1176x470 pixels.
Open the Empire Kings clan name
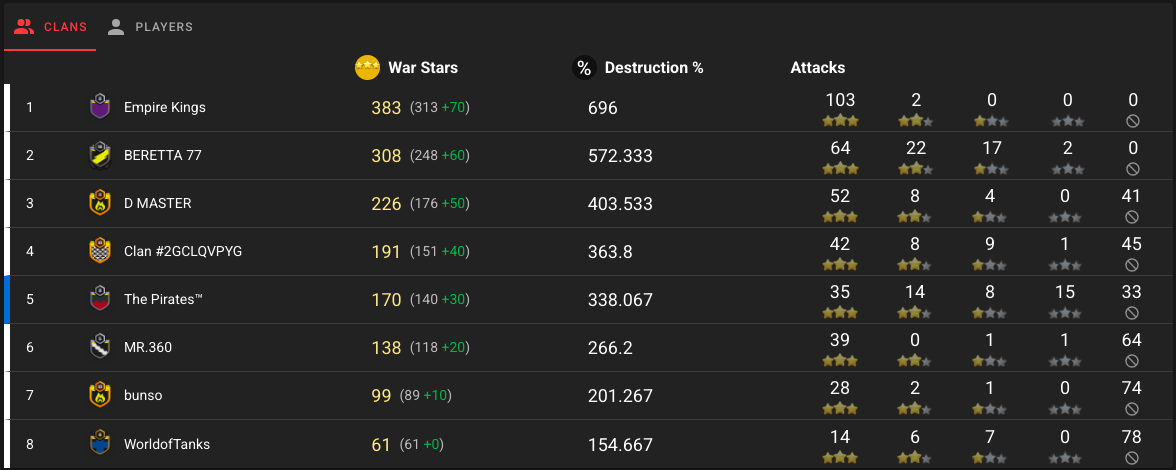pos(165,107)
